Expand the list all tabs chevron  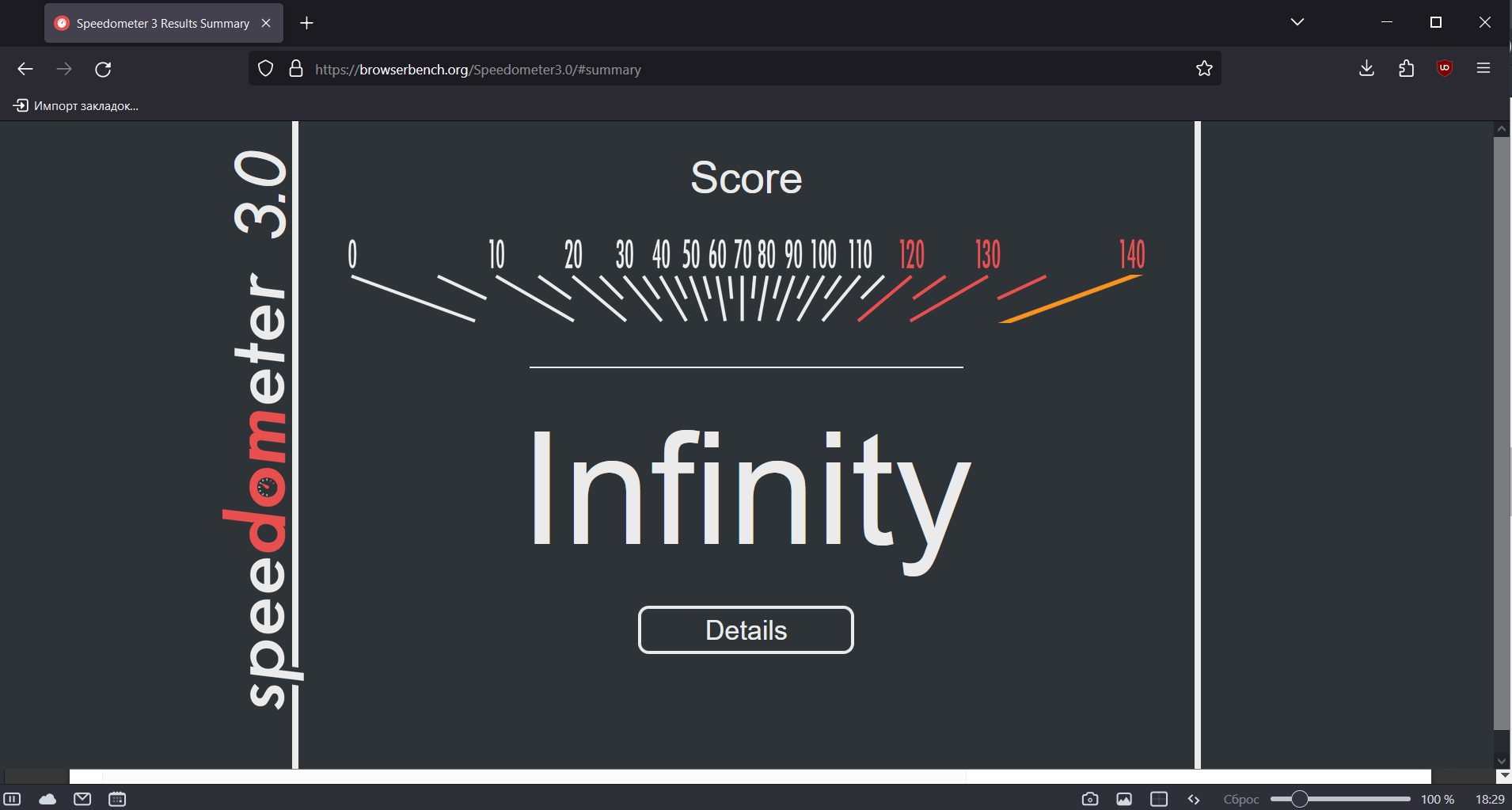1297,22
